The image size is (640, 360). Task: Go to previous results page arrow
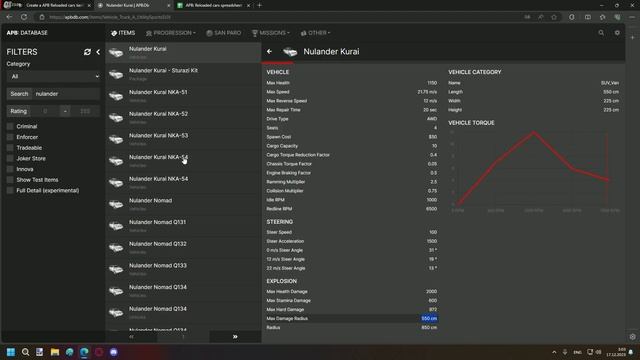pos(131,337)
